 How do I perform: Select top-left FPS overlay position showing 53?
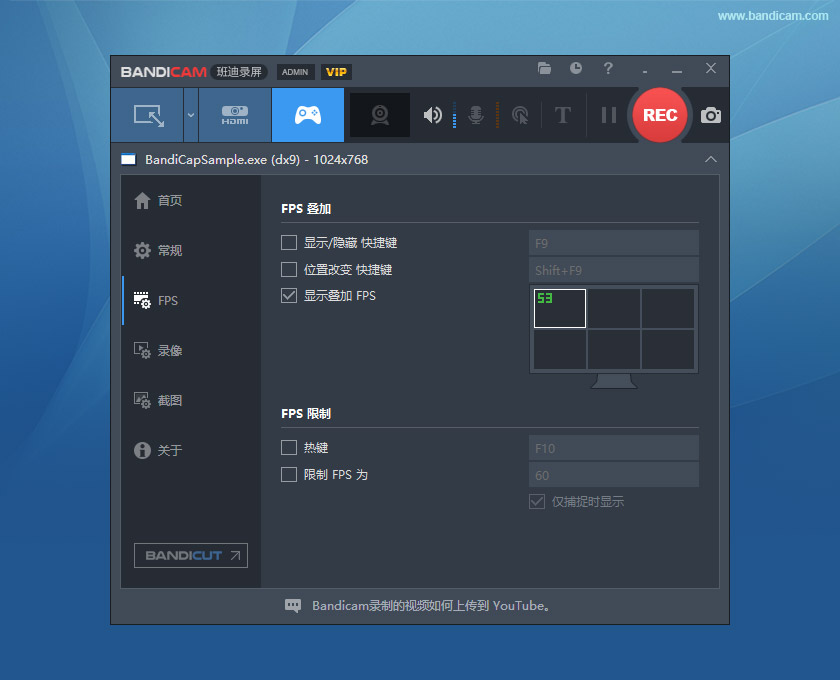point(560,308)
